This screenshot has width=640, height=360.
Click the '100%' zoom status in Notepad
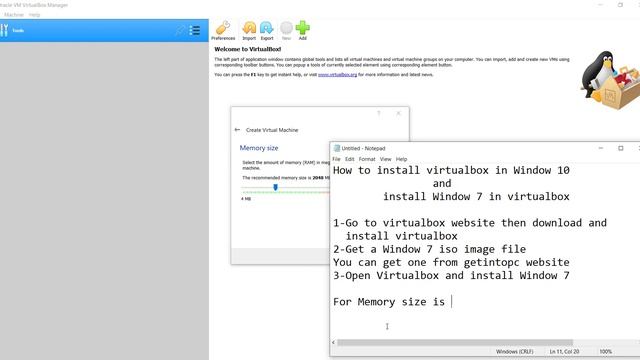[x=606, y=351]
